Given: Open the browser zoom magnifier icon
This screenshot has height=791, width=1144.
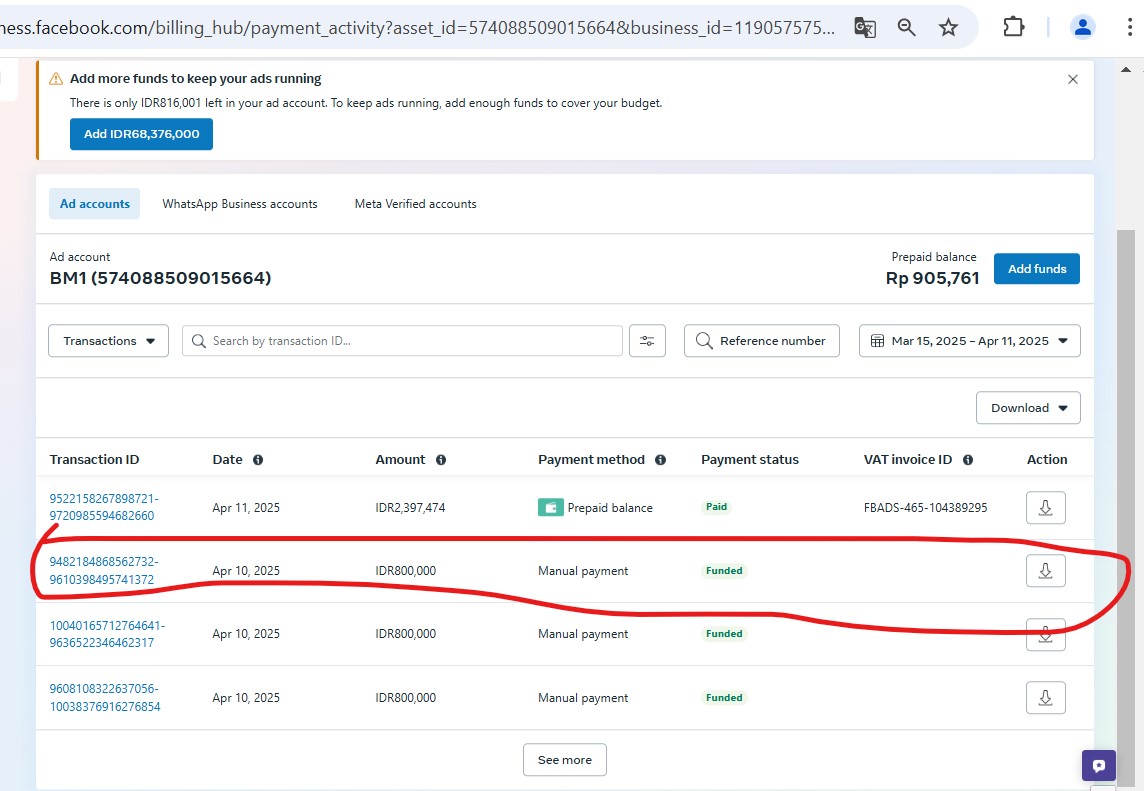Looking at the screenshot, I should (906, 28).
